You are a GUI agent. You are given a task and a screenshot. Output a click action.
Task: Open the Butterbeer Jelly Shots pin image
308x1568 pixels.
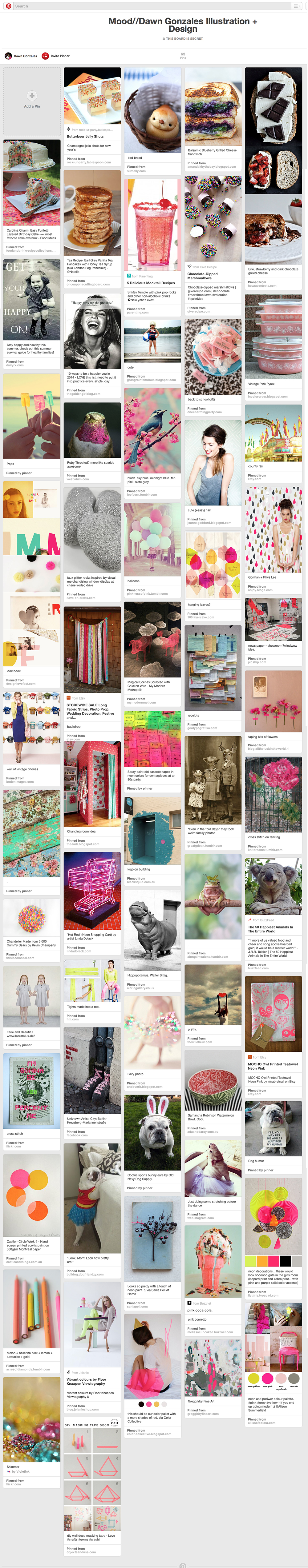click(x=92, y=96)
